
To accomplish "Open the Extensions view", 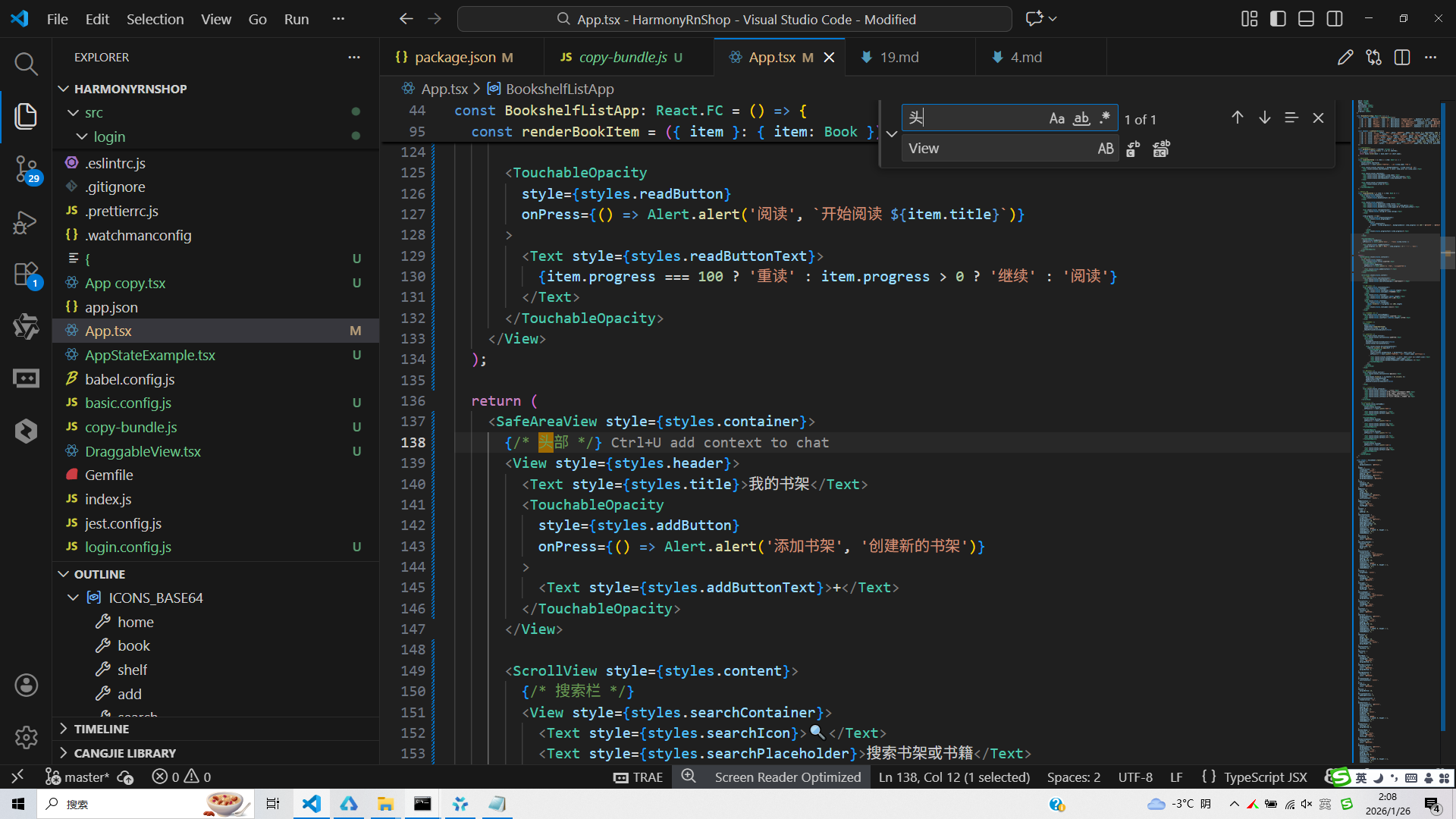I will [26, 275].
